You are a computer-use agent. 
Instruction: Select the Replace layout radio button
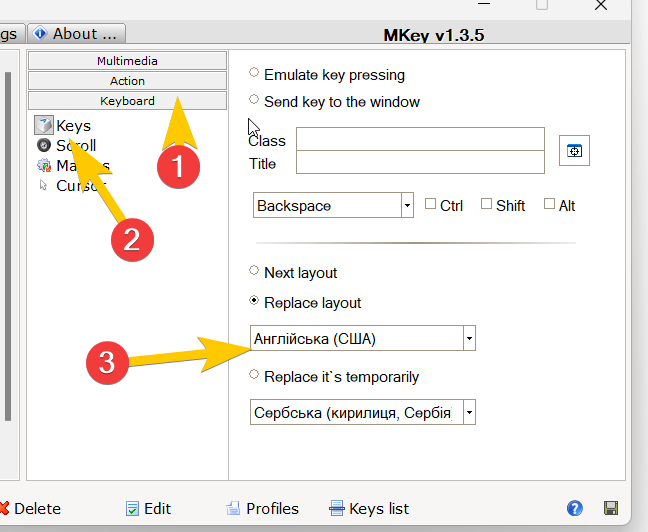point(254,301)
